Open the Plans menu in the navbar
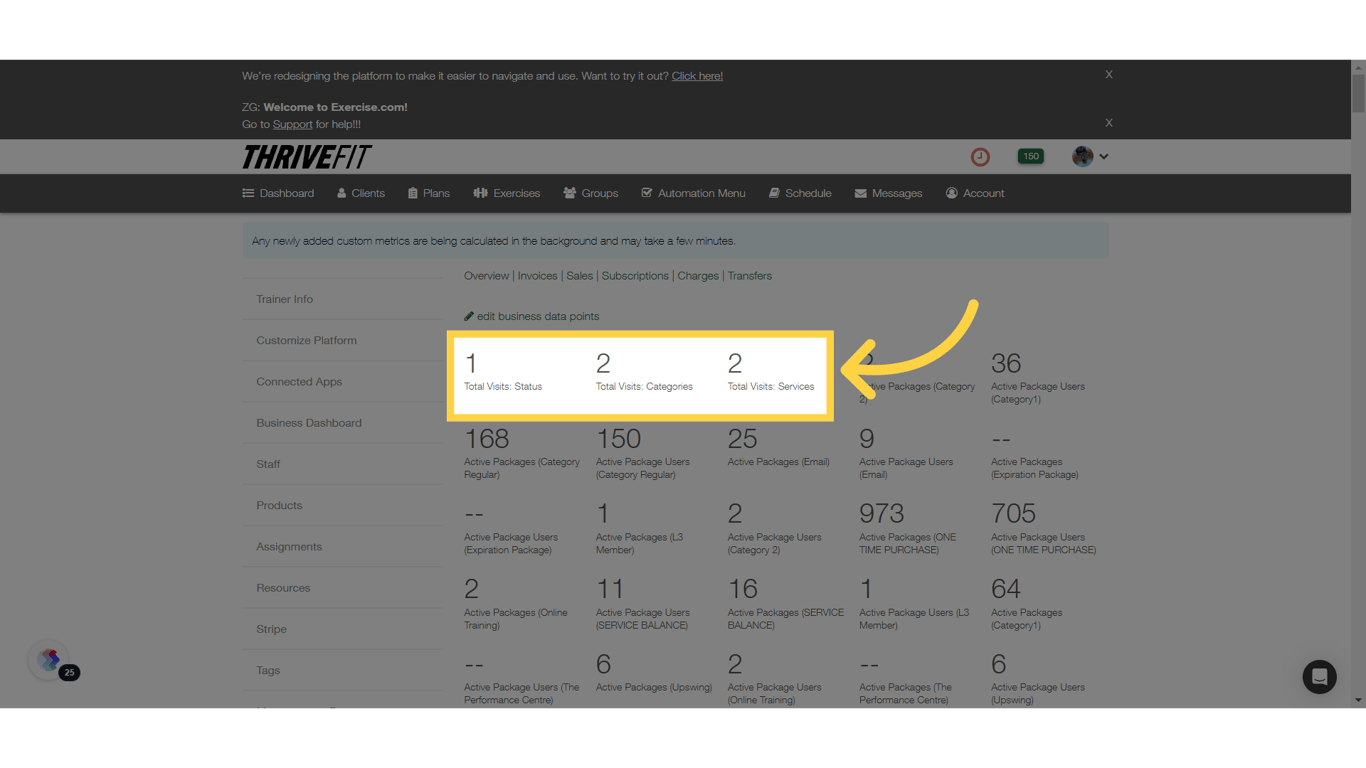The width and height of the screenshot is (1366, 768). [428, 193]
